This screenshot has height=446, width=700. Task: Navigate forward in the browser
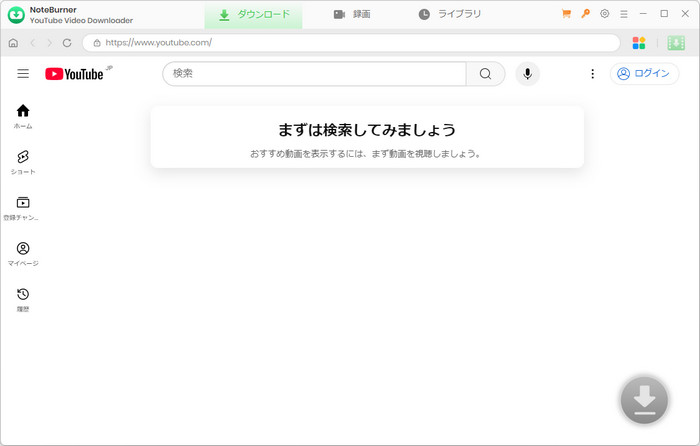[49, 43]
